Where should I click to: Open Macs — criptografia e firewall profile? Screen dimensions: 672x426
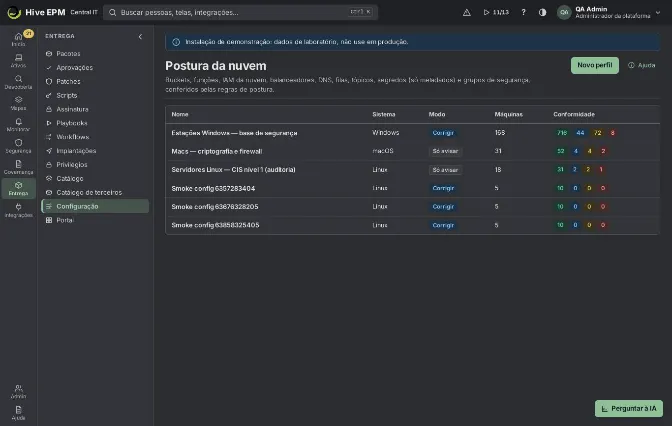point(216,151)
